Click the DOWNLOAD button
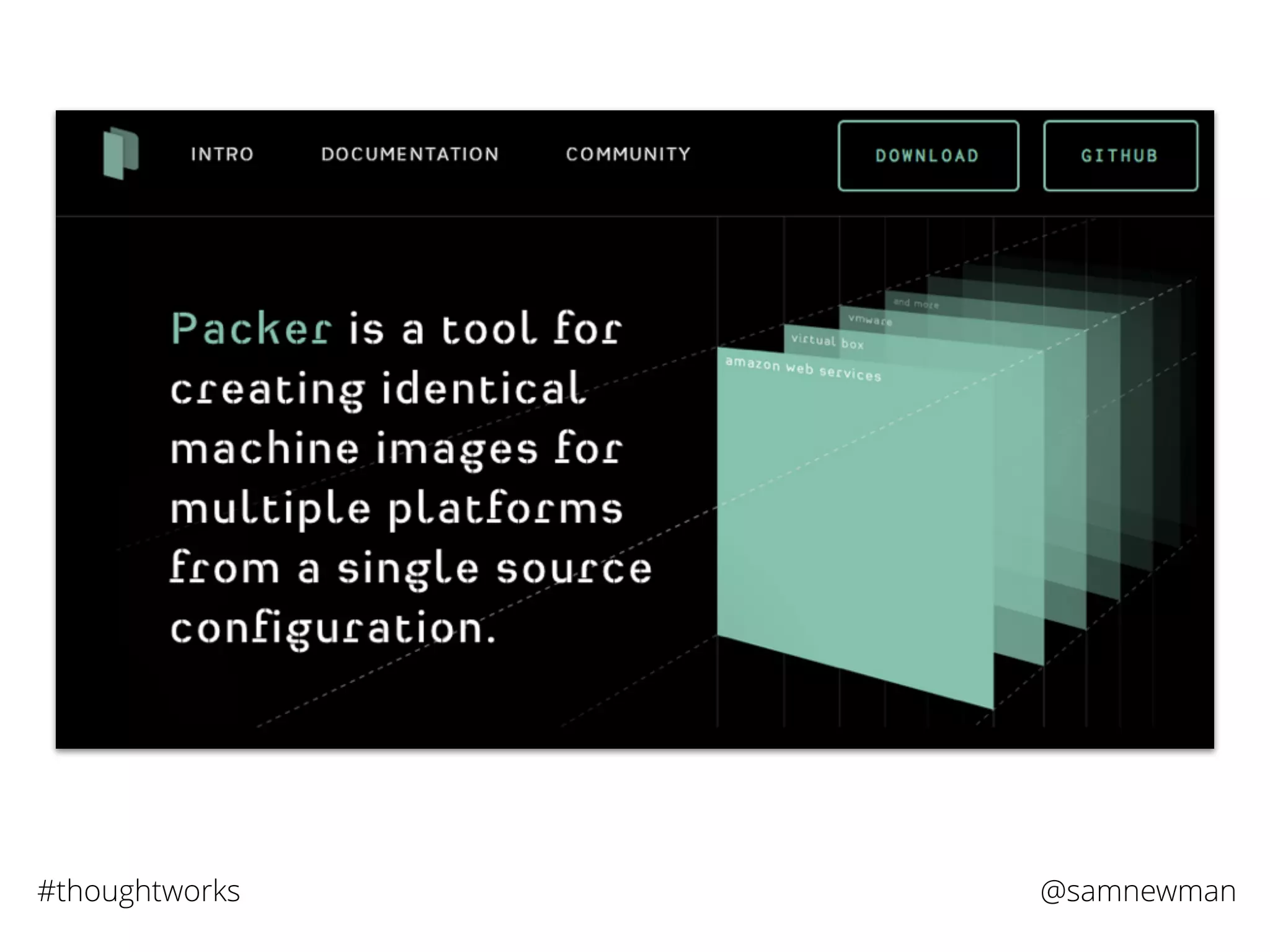Screen dimensions: 1270x952 coord(928,156)
